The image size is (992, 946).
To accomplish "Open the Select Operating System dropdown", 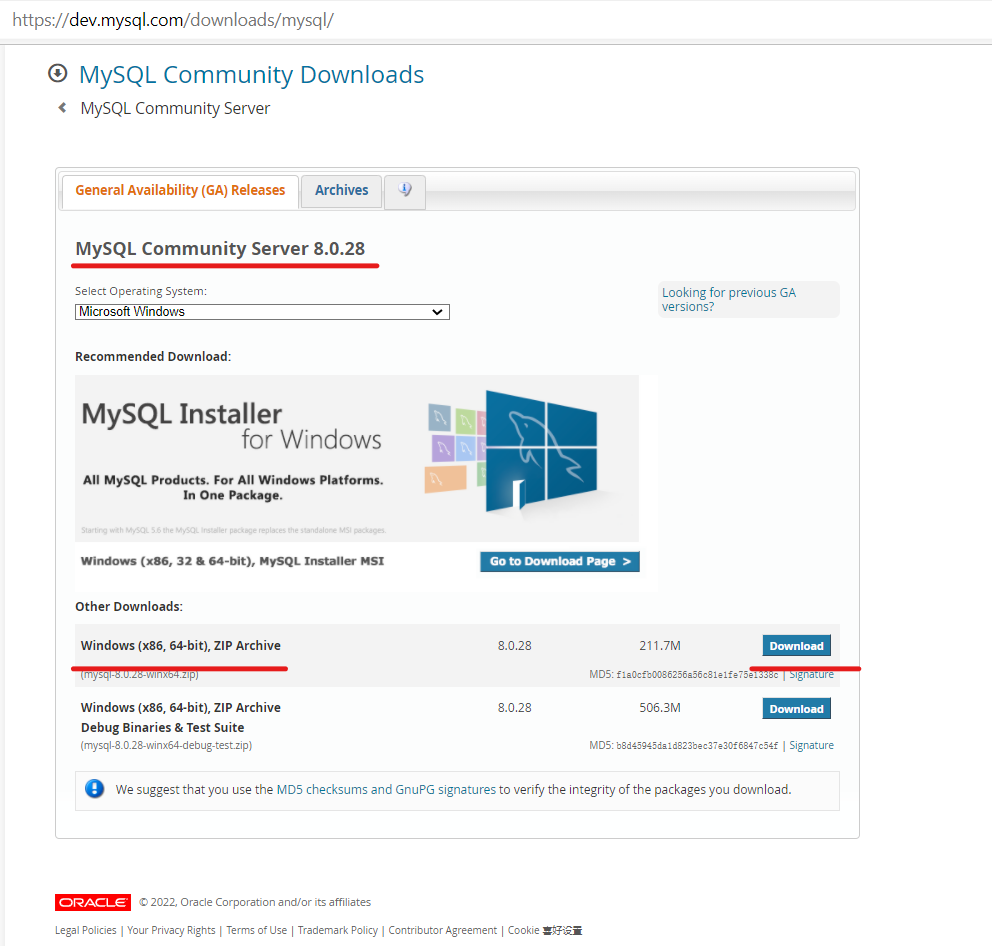I will [x=262, y=311].
